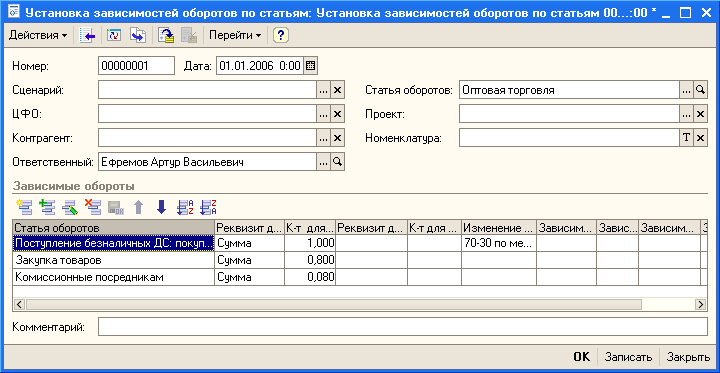Click the copy document toolbar icon
Screen dimensions: 720x373
point(137,35)
